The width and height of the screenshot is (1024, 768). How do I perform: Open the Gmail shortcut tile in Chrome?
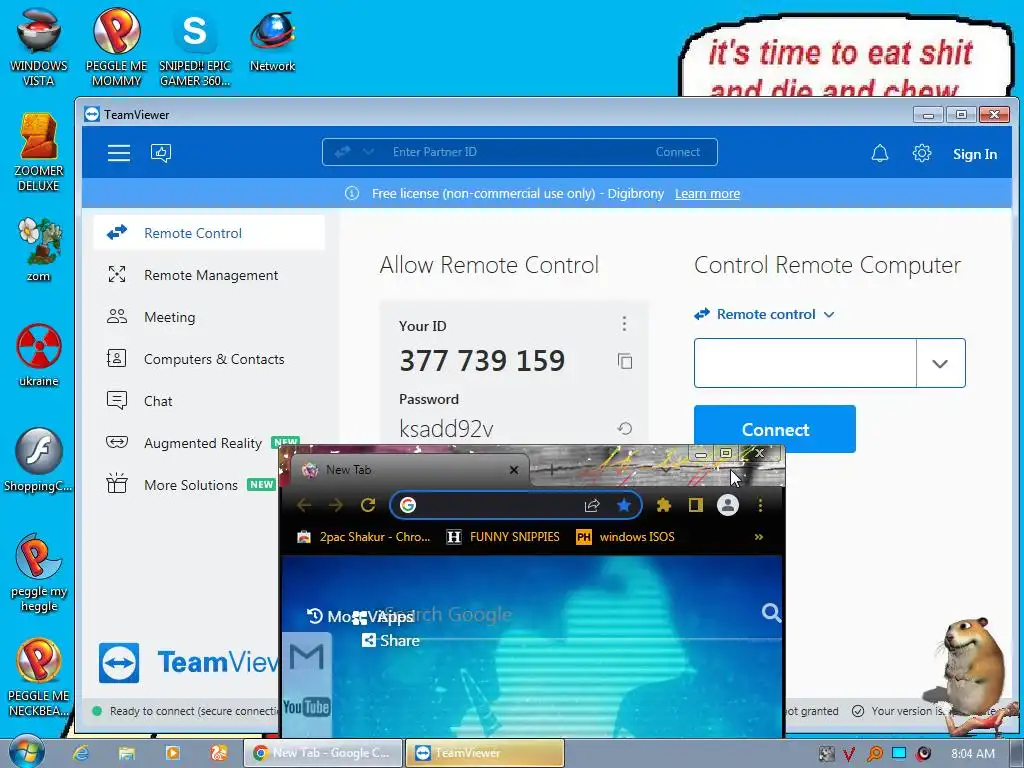pyautogui.click(x=306, y=656)
